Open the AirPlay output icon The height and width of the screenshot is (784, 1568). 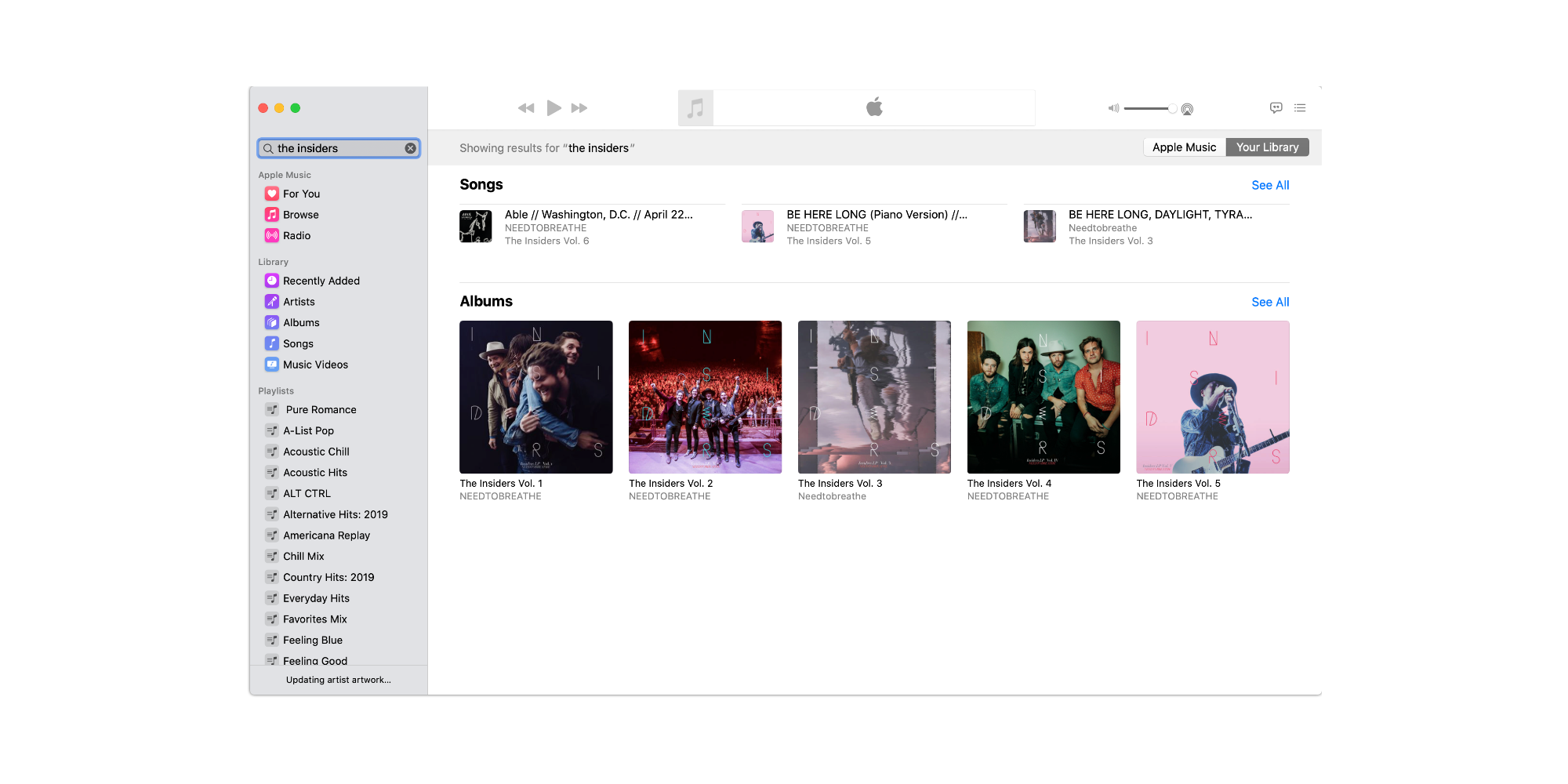tap(1187, 109)
